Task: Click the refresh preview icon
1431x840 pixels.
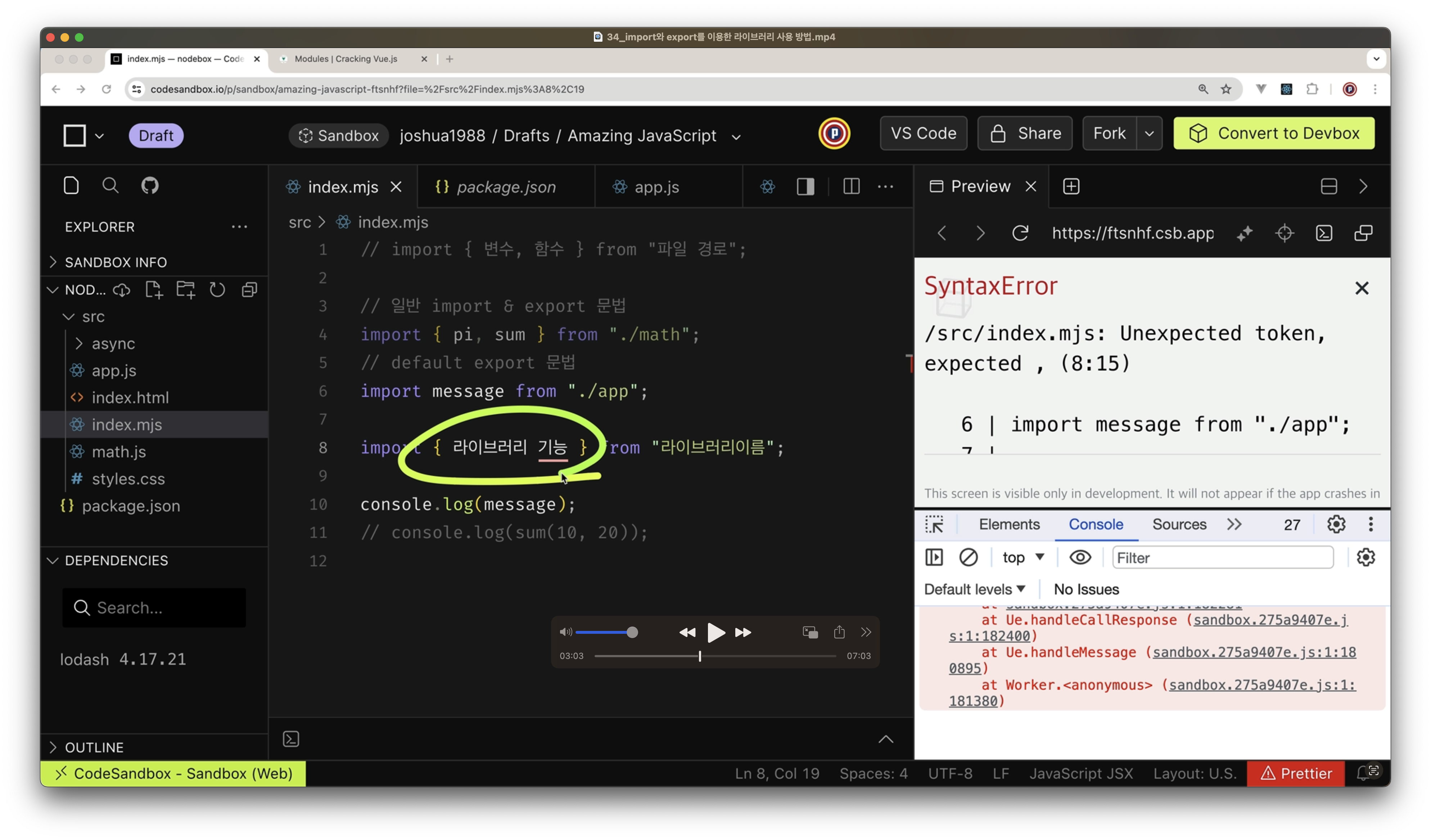Action: (x=1020, y=233)
